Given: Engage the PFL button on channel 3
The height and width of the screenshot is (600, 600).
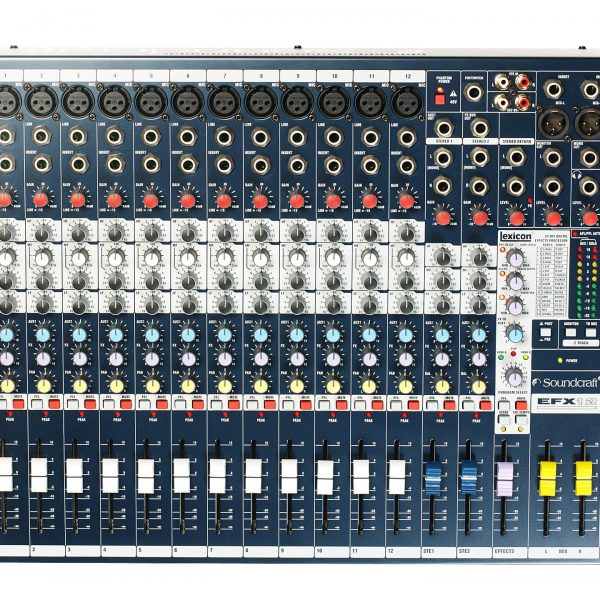Looking at the screenshot, I should [73, 404].
